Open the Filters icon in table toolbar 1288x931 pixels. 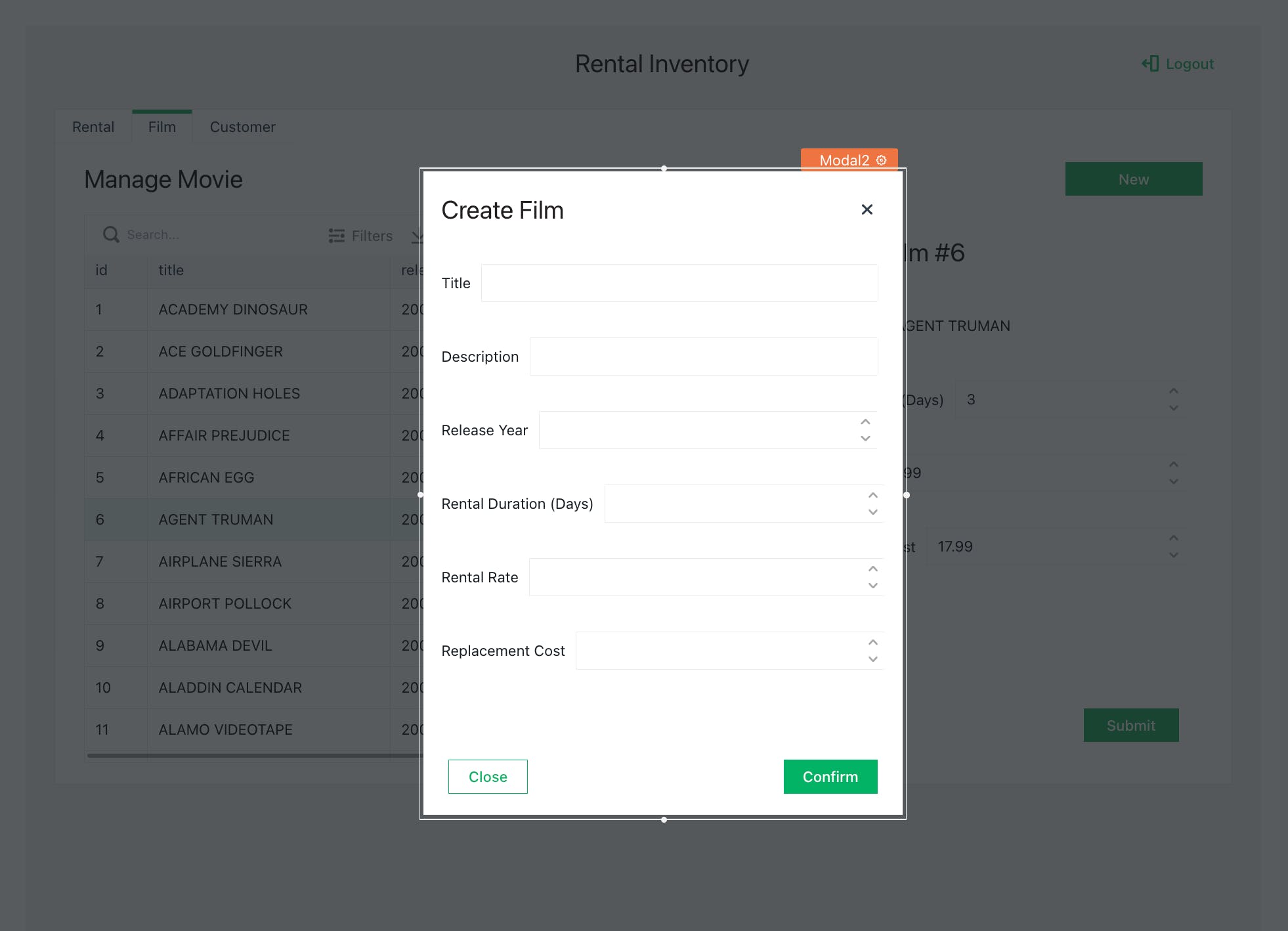[x=337, y=236]
